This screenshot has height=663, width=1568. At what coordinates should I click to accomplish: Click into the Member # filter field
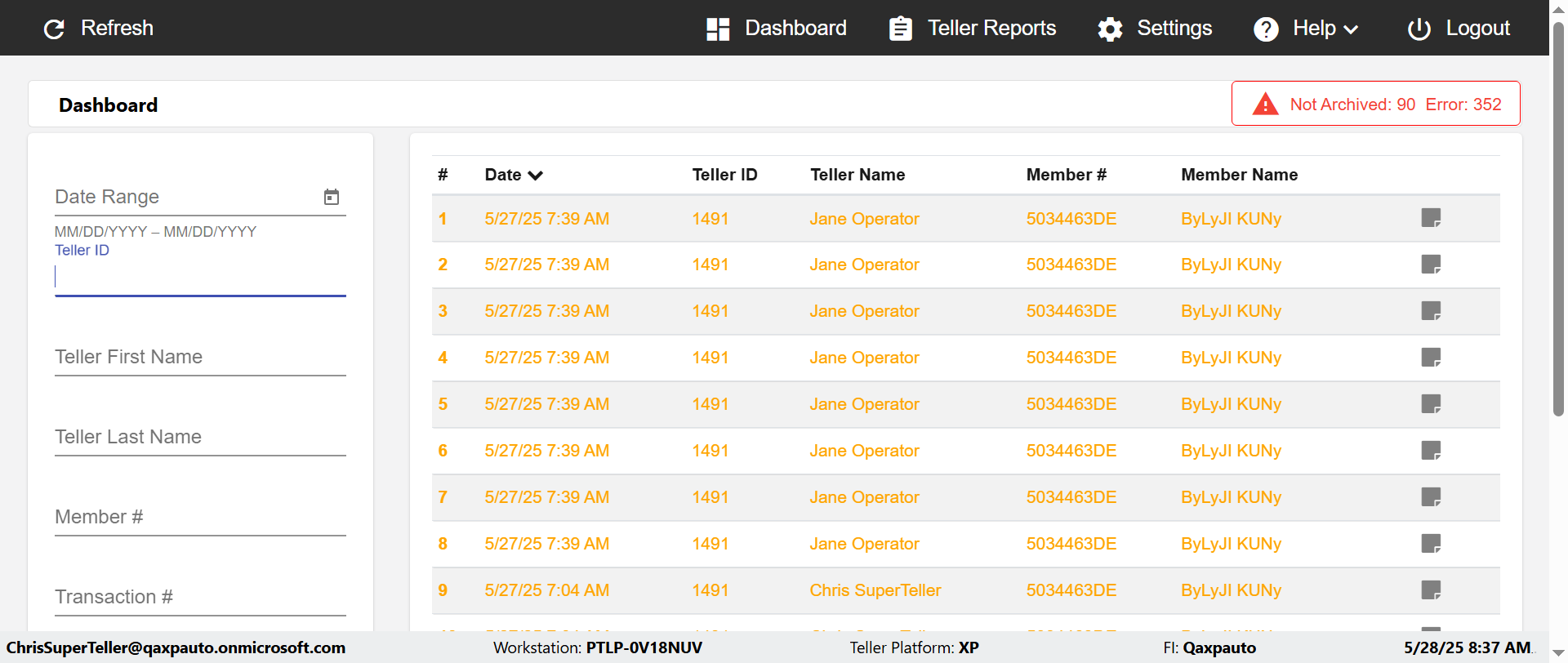pos(200,518)
